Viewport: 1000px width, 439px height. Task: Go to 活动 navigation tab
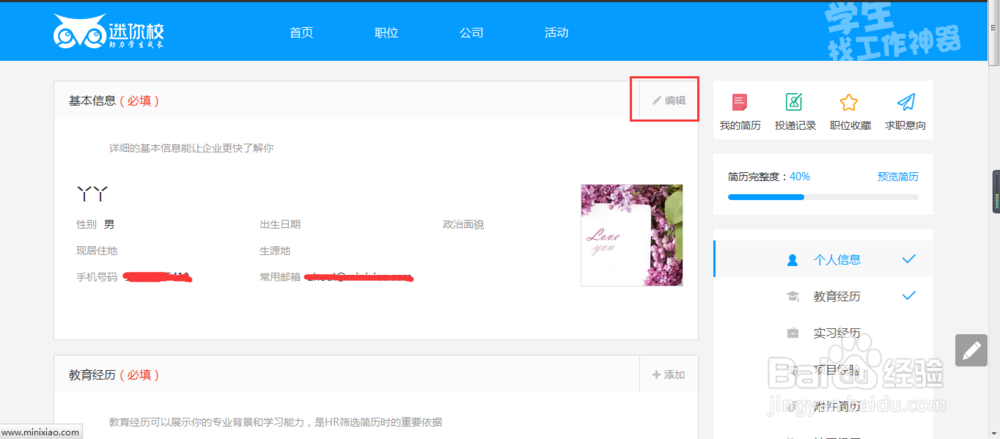coord(556,33)
